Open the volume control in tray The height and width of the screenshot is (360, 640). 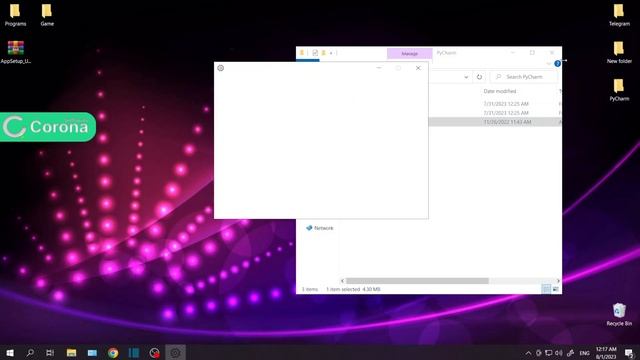tap(559, 353)
